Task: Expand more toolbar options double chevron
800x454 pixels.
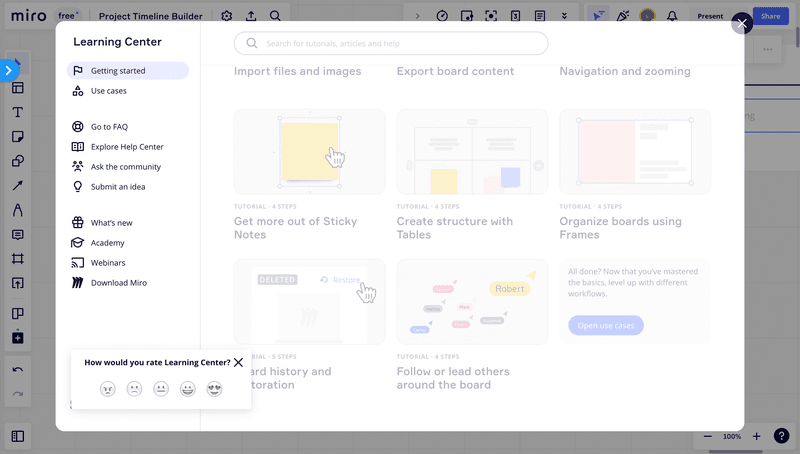Action: coord(565,16)
